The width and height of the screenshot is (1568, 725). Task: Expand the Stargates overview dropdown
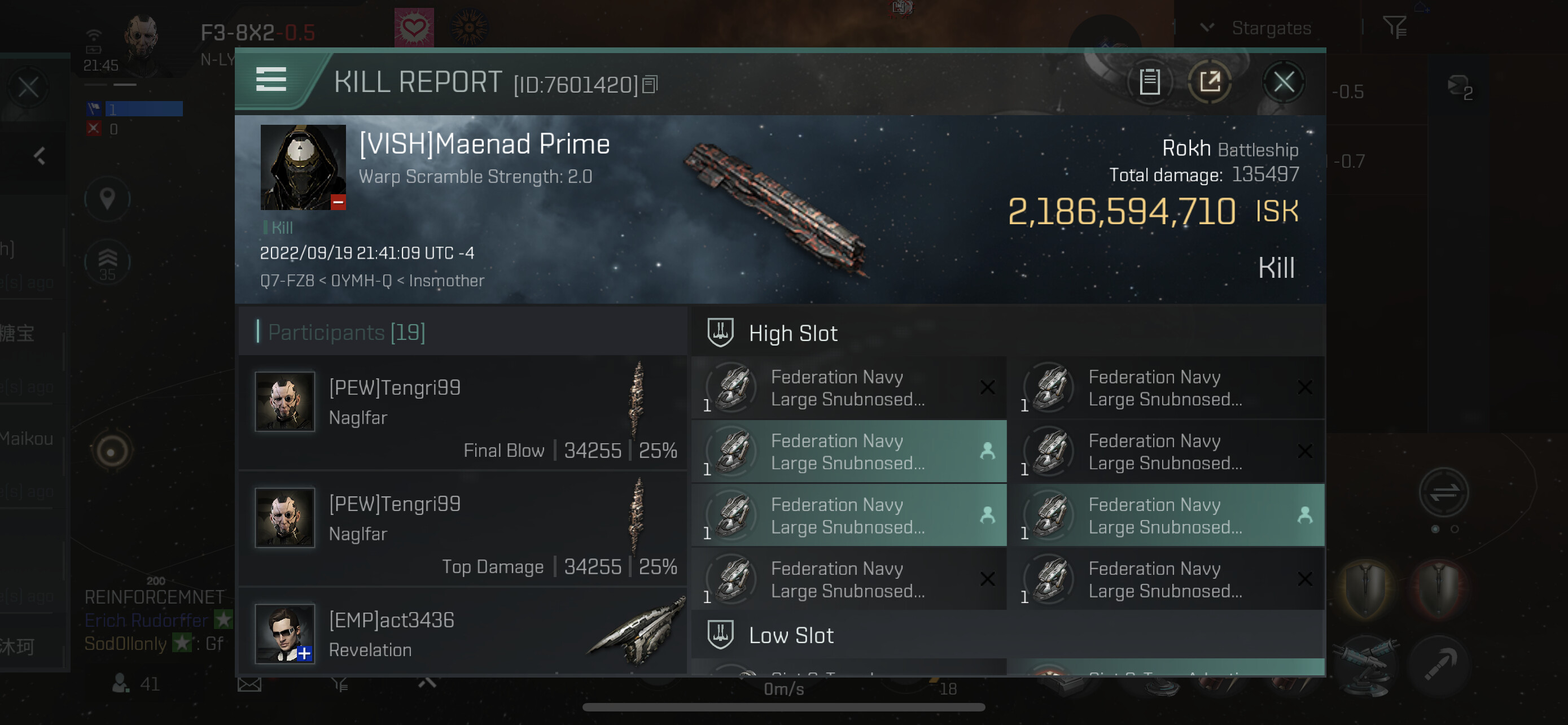(x=1207, y=28)
